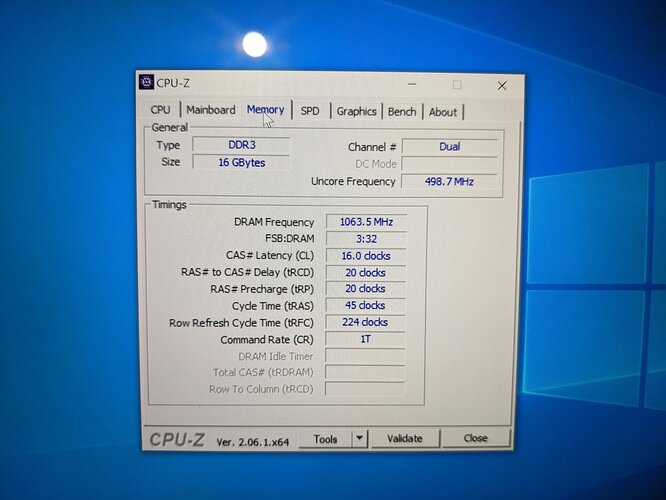Click the tRCD 20 clocks value
Screen dimensions: 666x500
pos(365,273)
